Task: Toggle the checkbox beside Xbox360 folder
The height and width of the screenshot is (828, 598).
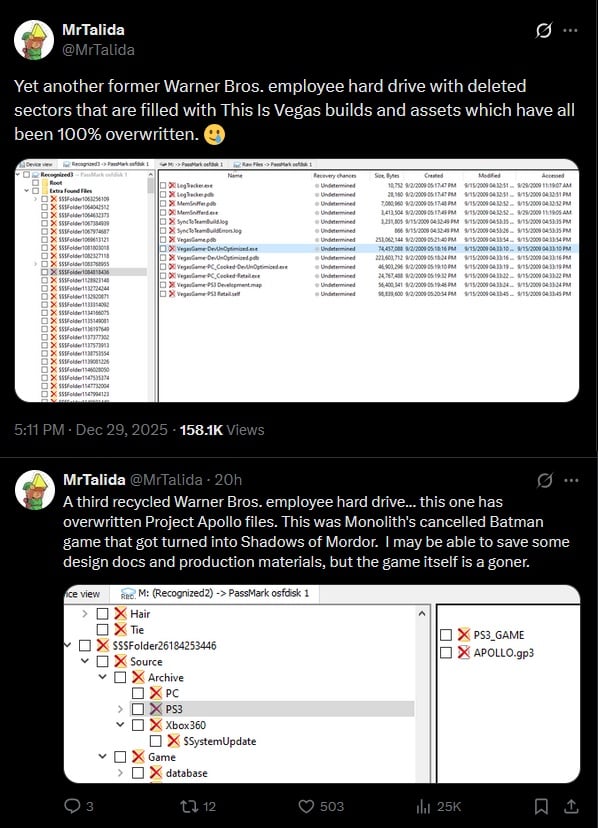Action: click(138, 725)
